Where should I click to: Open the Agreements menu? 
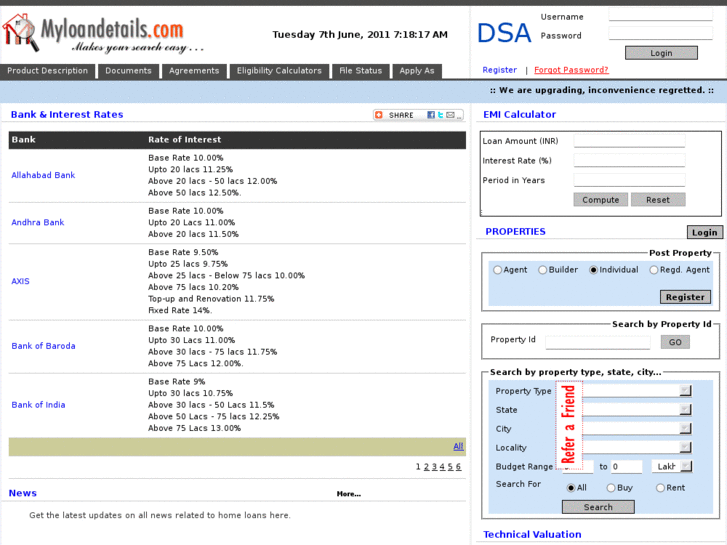click(194, 71)
